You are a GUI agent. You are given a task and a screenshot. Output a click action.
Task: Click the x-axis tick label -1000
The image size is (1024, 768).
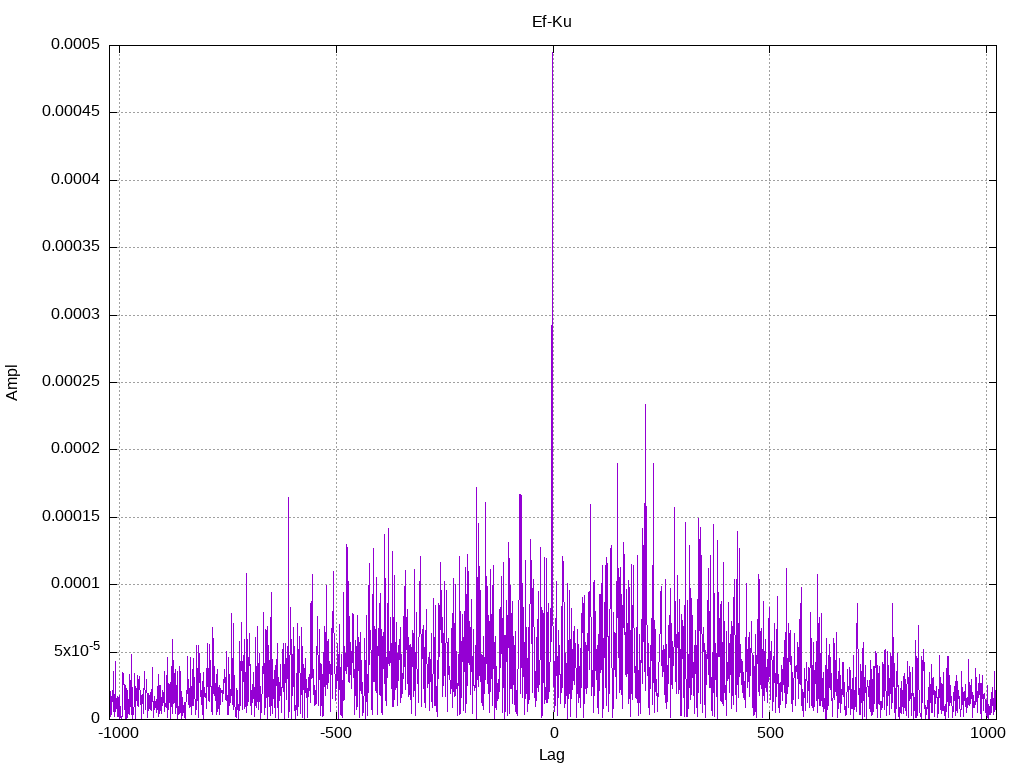point(119,733)
